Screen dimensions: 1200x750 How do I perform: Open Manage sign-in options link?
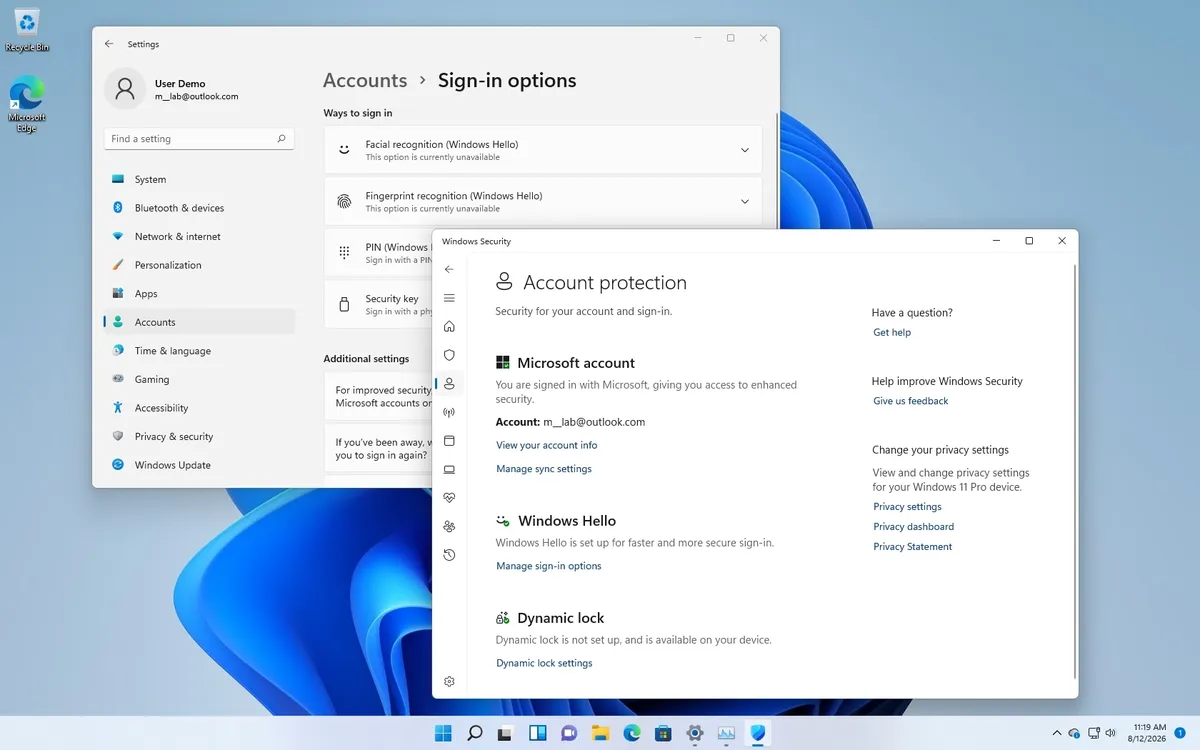[549, 566]
